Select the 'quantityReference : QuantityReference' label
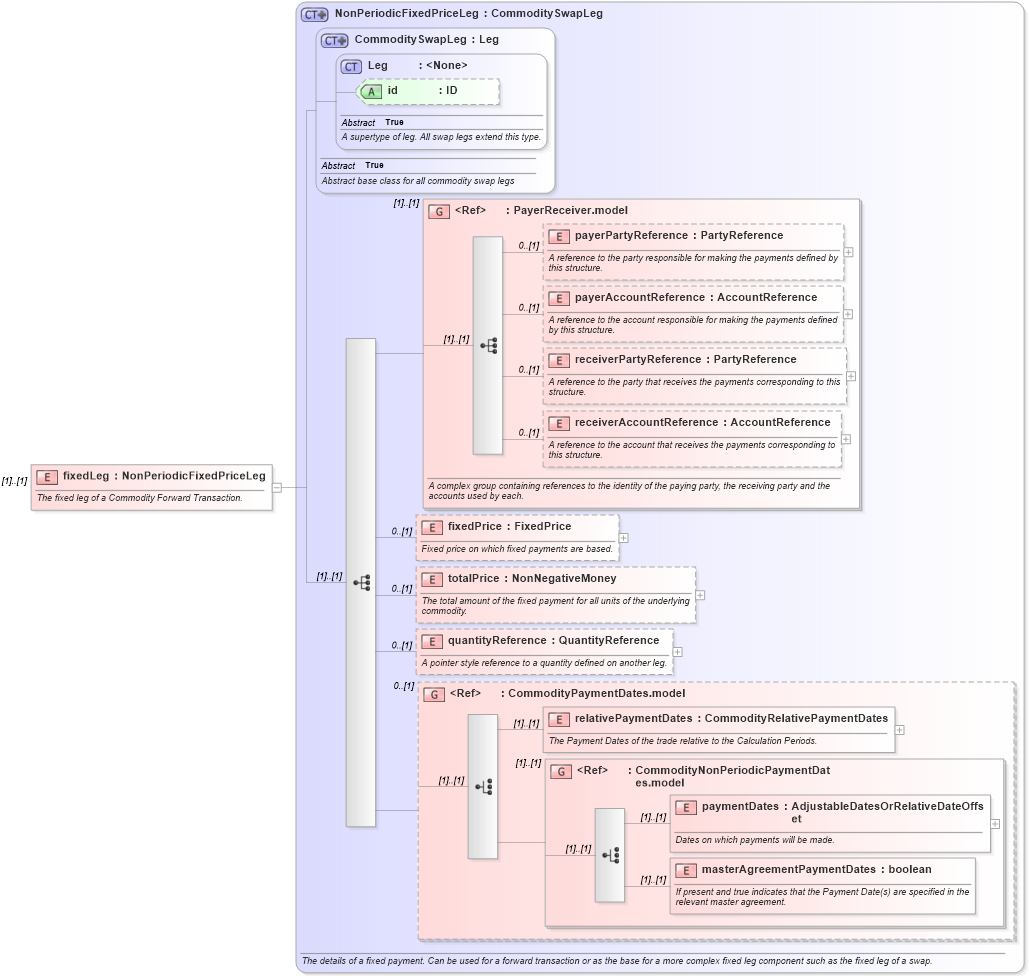1029x976 pixels. [553, 641]
